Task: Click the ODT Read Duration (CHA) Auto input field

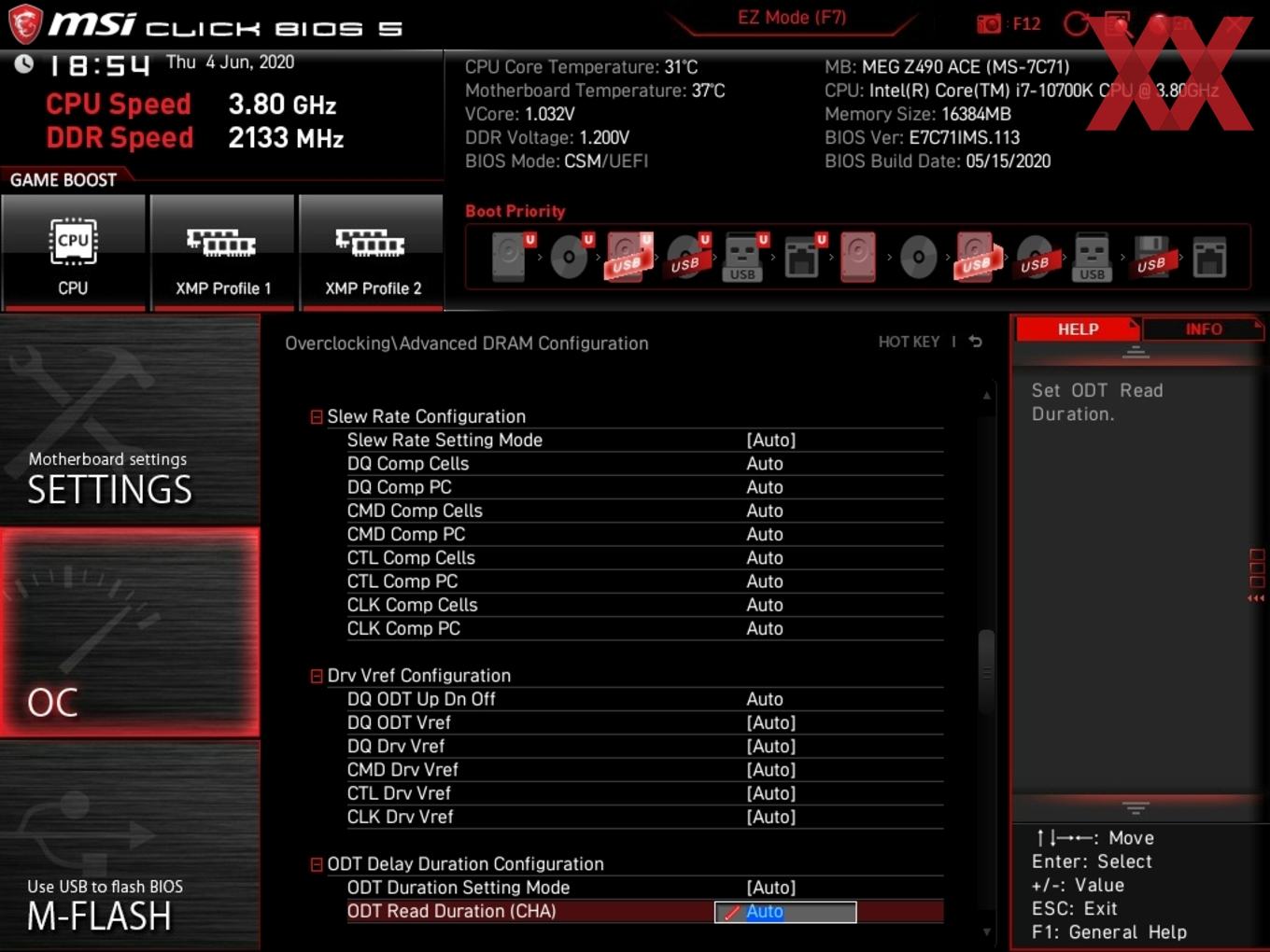Action: pos(785,912)
